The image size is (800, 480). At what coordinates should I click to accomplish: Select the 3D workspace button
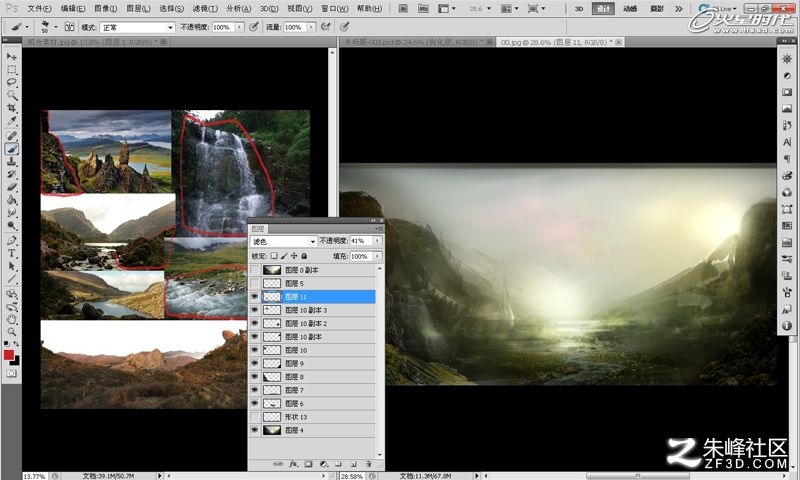(x=579, y=9)
